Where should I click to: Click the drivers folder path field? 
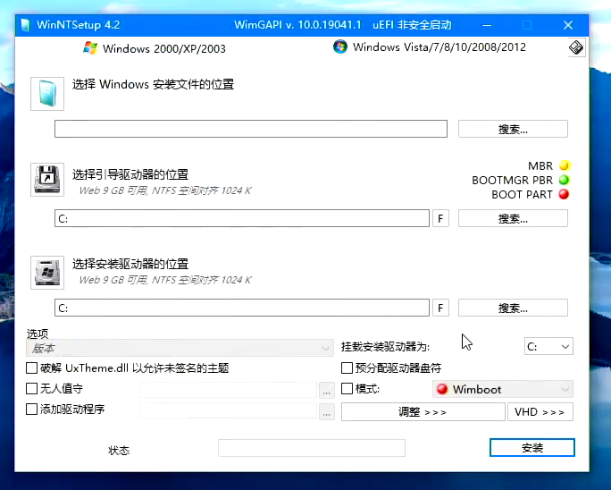click(x=228, y=411)
